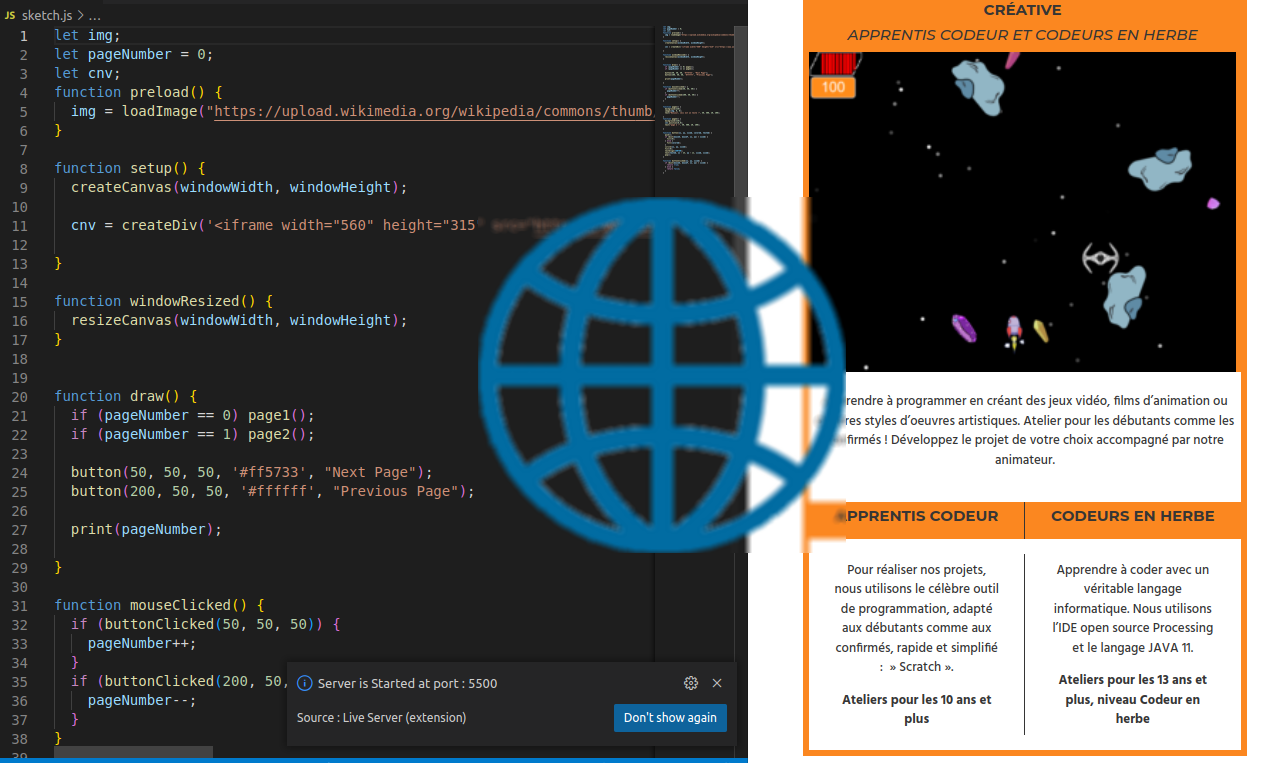The width and height of the screenshot is (1270, 763).
Task: Click the rocket ship in the game image
Action: 1013,332
